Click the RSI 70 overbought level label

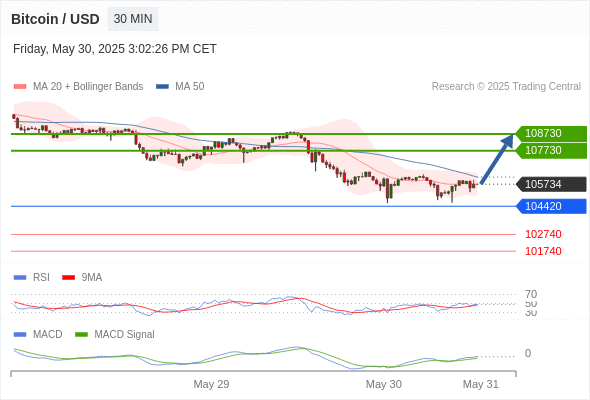click(531, 294)
